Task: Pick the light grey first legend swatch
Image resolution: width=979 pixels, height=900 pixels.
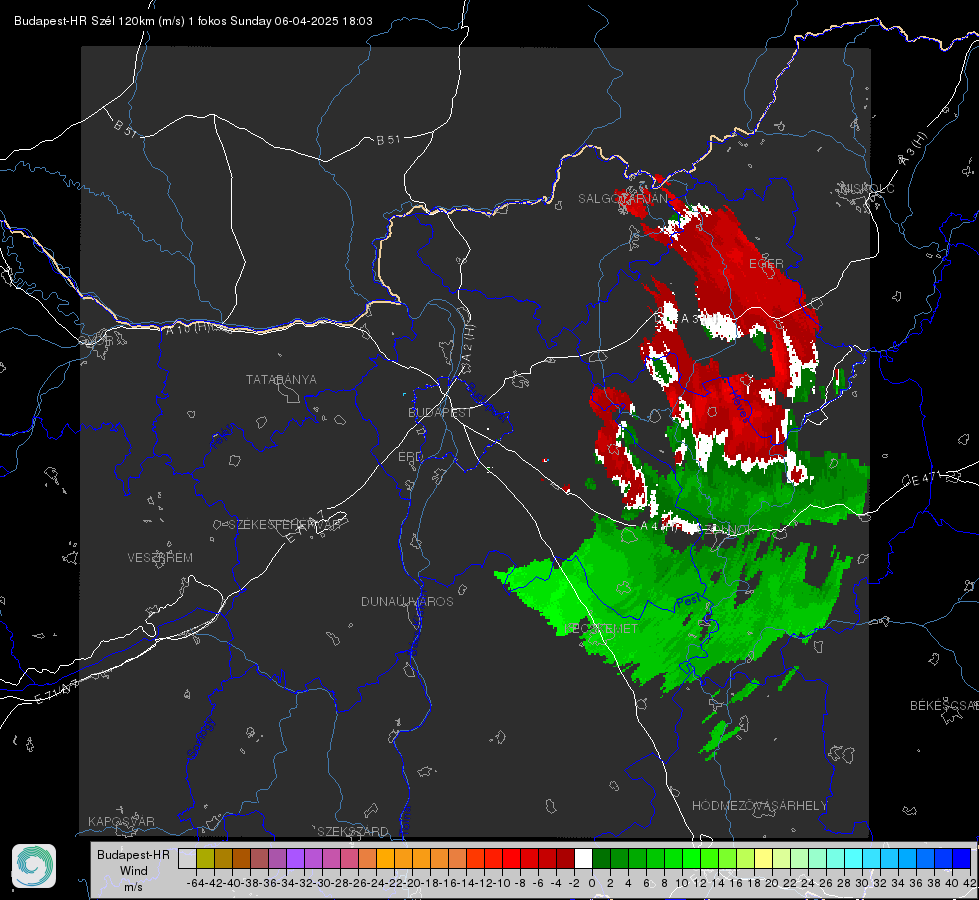Action: click(x=187, y=858)
